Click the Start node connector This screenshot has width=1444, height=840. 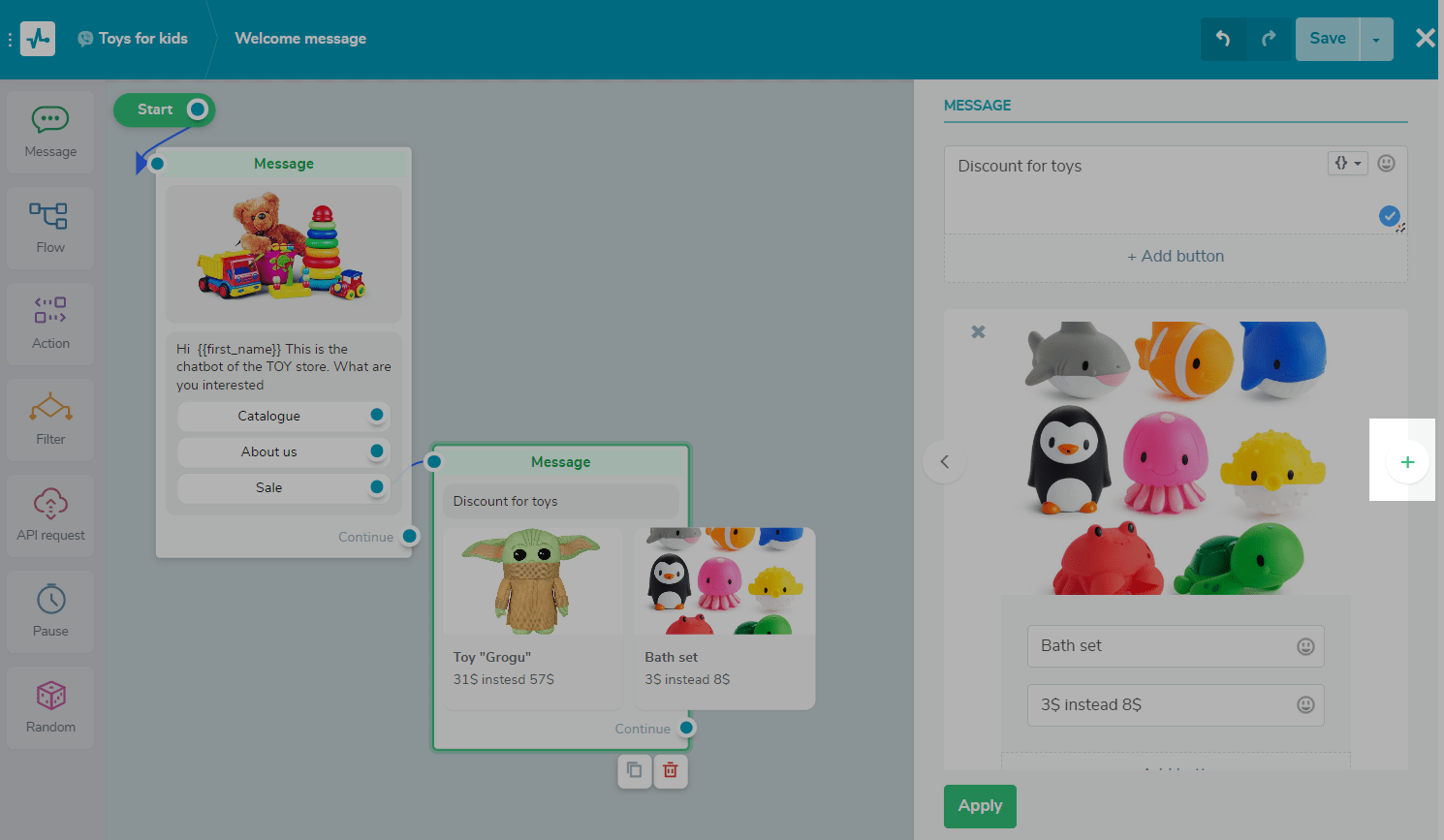[x=198, y=109]
